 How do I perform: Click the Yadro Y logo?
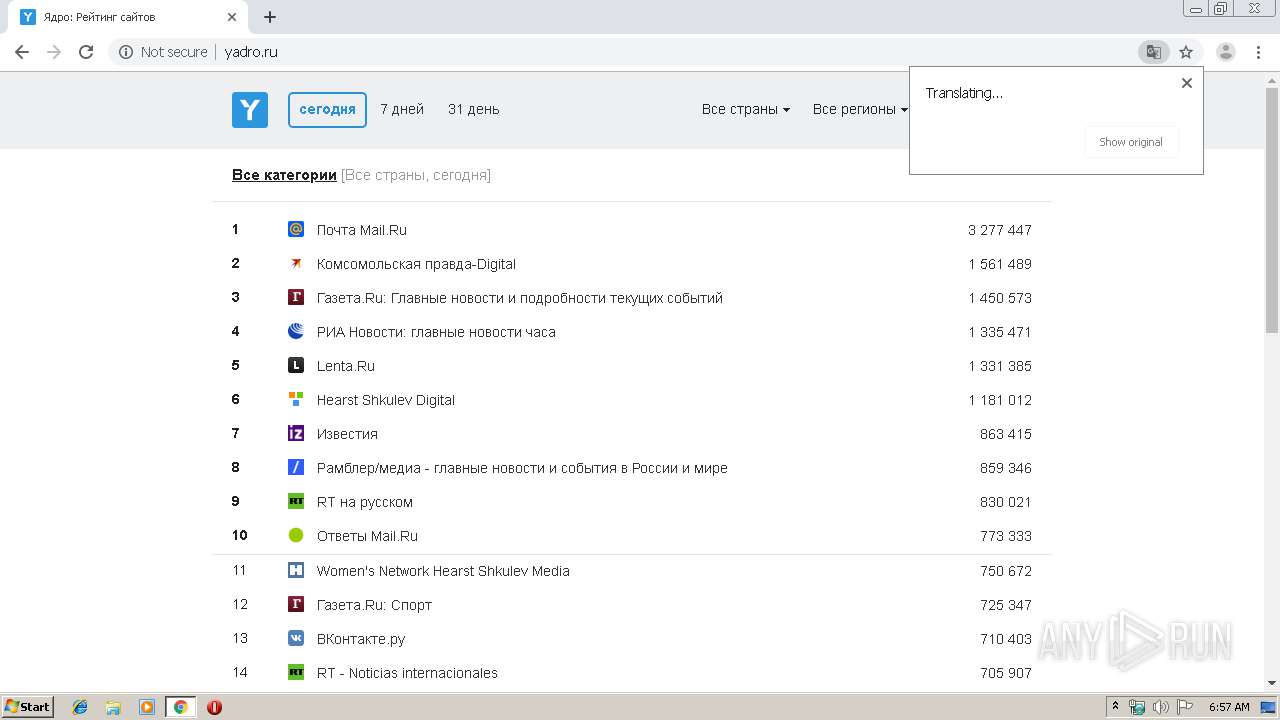click(x=250, y=109)
